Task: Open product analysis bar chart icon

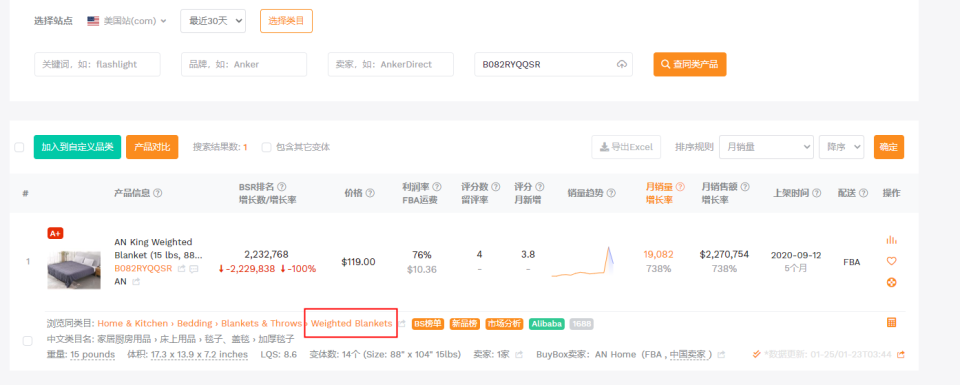Action: click(x=891, y=240)
